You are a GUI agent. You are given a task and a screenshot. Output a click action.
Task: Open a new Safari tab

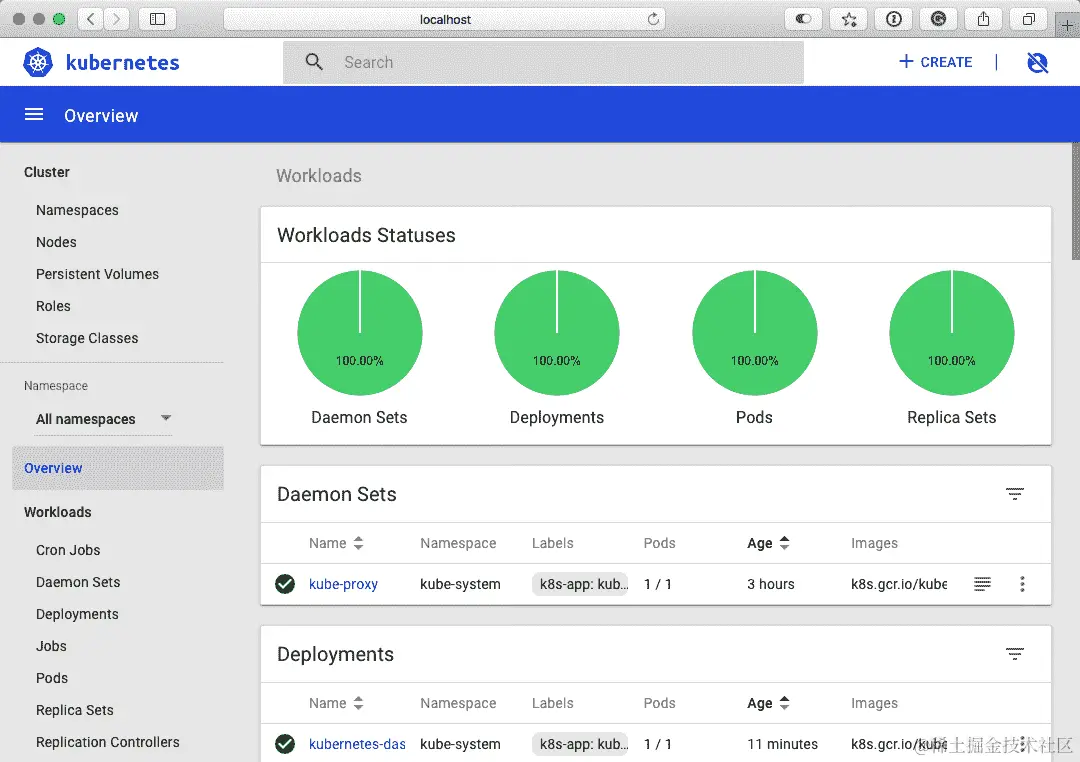pyautogui.click(x=1067, y=25)
